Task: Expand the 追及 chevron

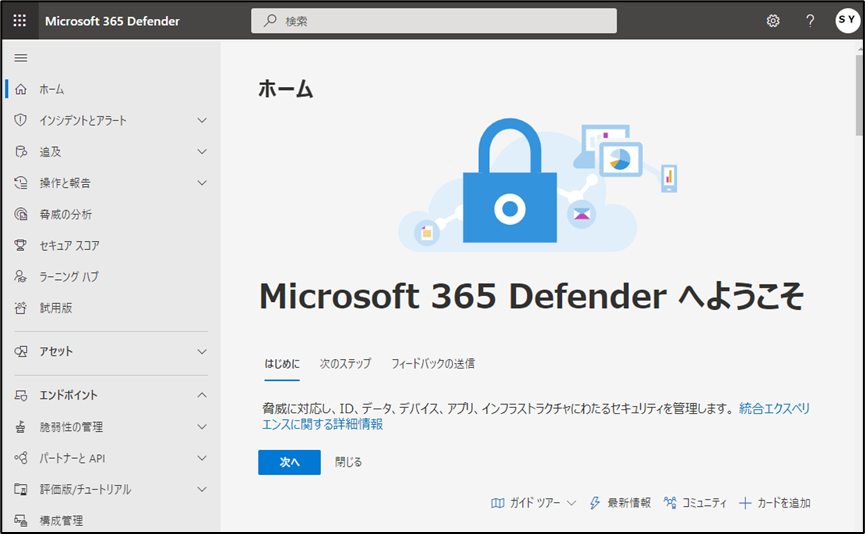Action: 202,152
